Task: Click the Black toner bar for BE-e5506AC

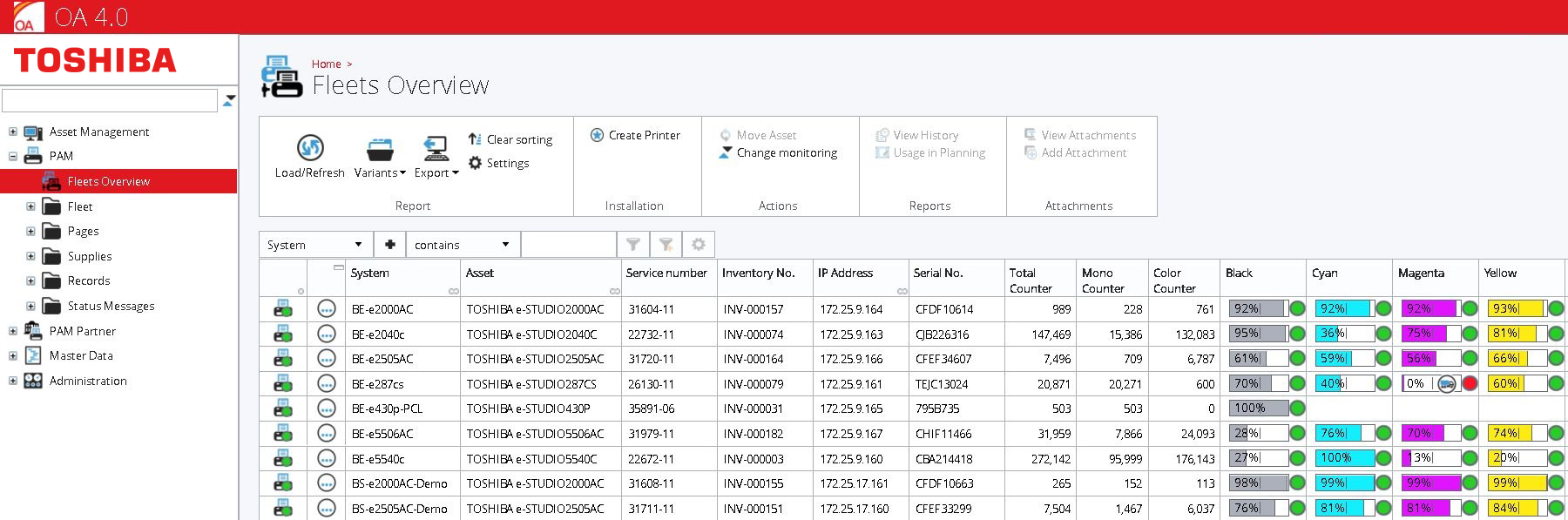Action: [x=1258, y=433]
